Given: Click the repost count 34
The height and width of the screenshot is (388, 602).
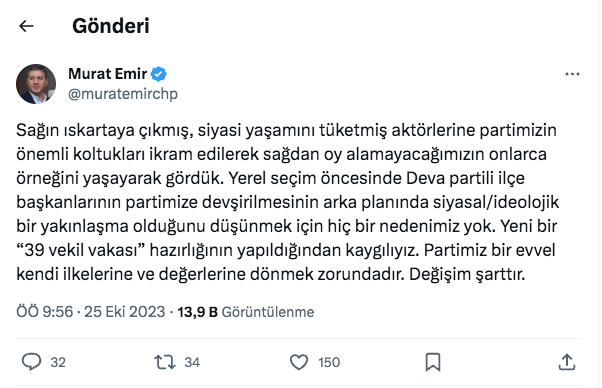Looking at the screenshot, I should pyautogui.click(x=192, y=362).
